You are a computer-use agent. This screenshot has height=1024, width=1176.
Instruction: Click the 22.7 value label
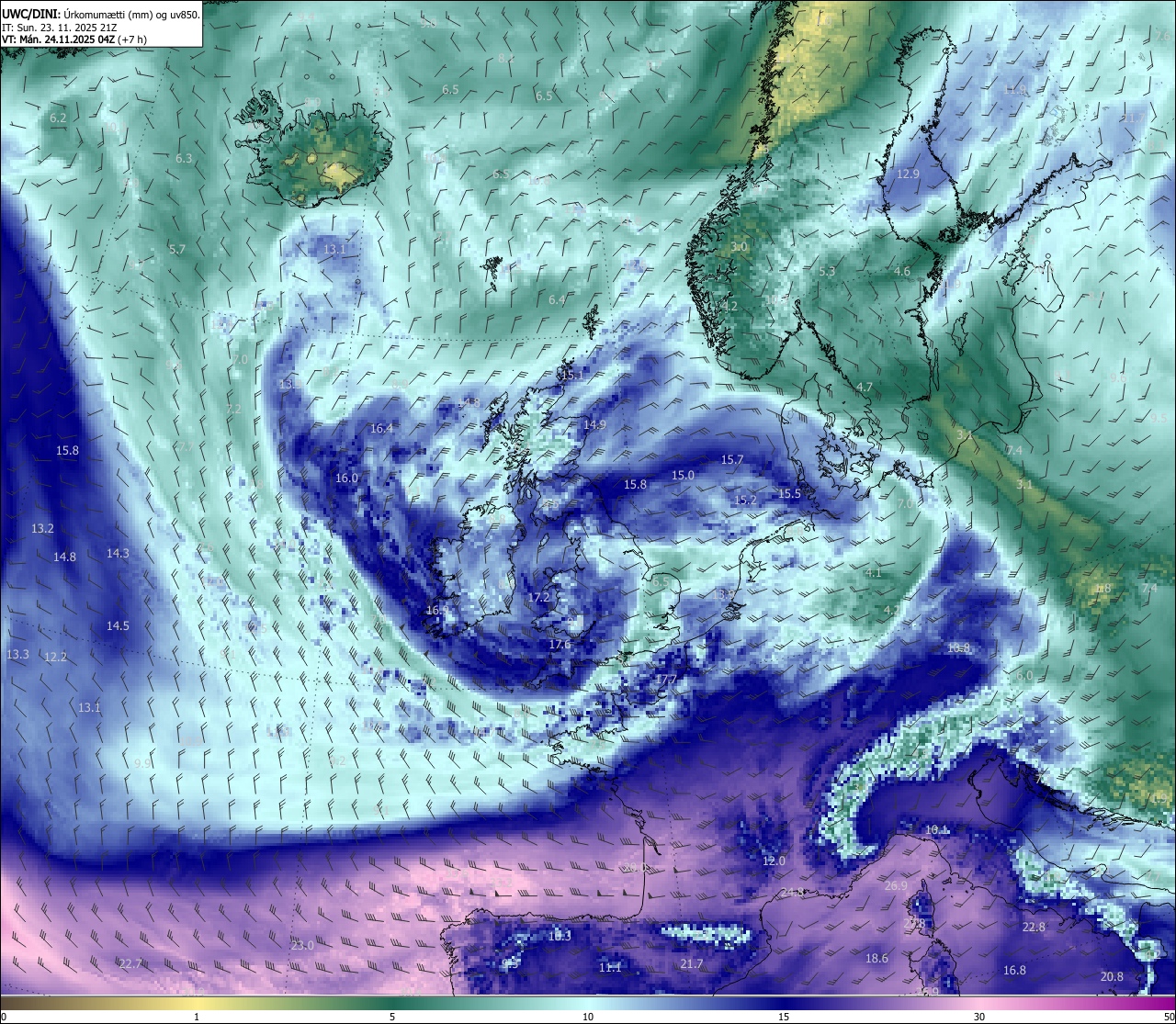(130, 963)
